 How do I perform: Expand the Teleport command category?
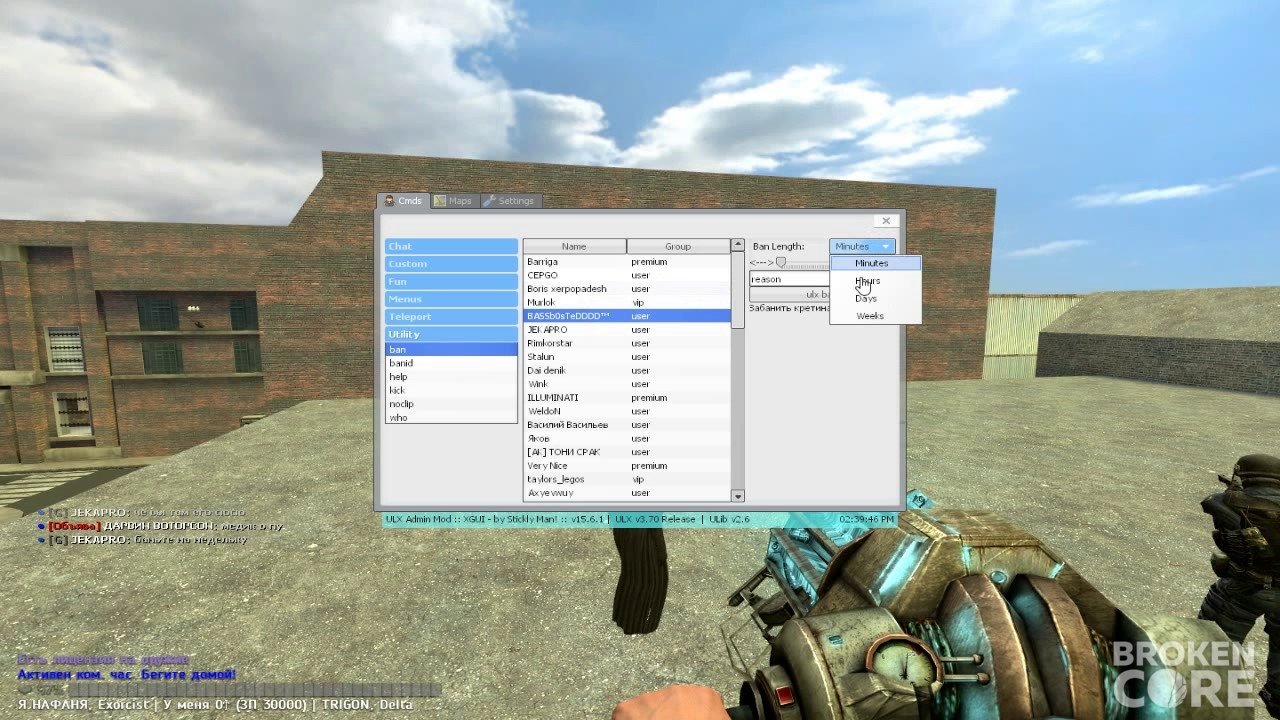click(451, 317)
